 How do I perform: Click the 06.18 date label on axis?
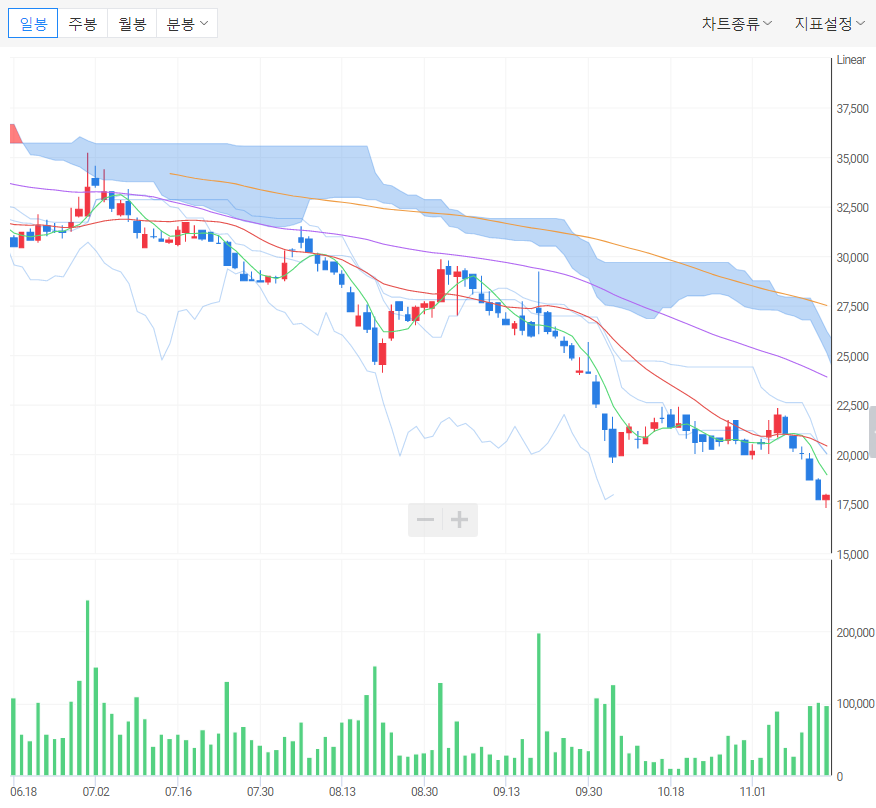(x=23, y=792)
